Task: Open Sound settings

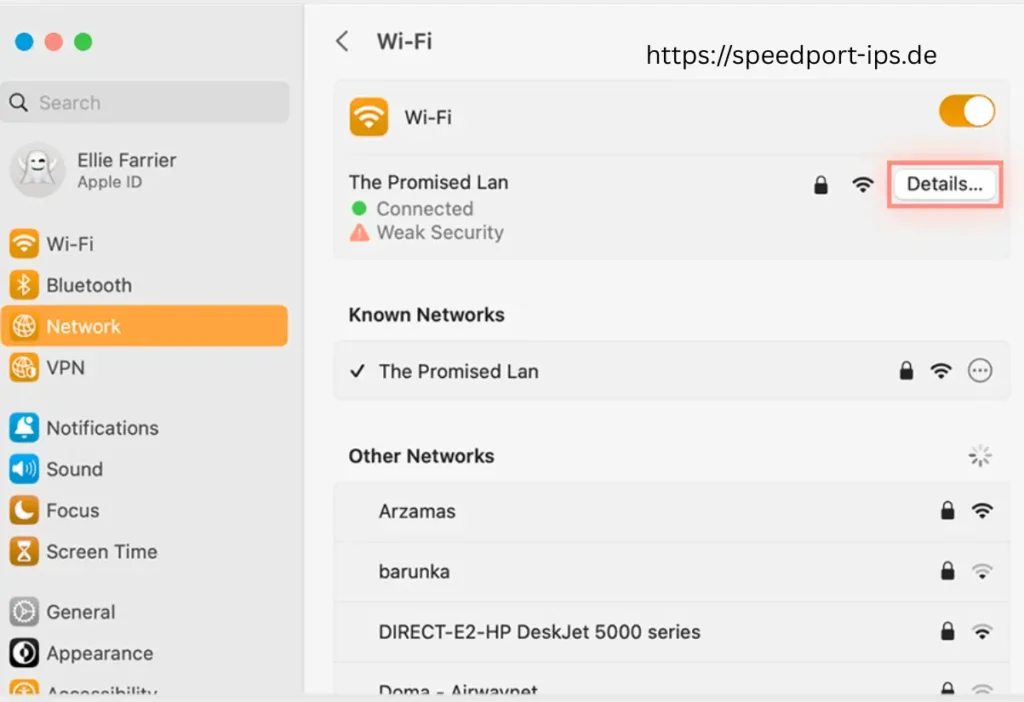Action: 76,469
